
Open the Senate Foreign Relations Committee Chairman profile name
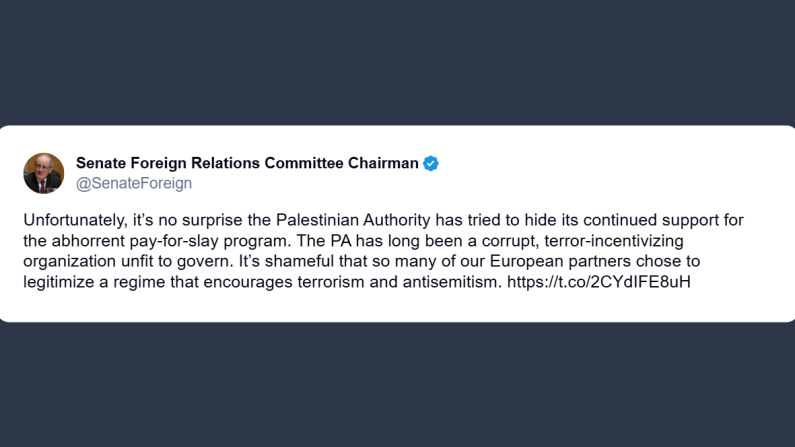pos(247,163)
